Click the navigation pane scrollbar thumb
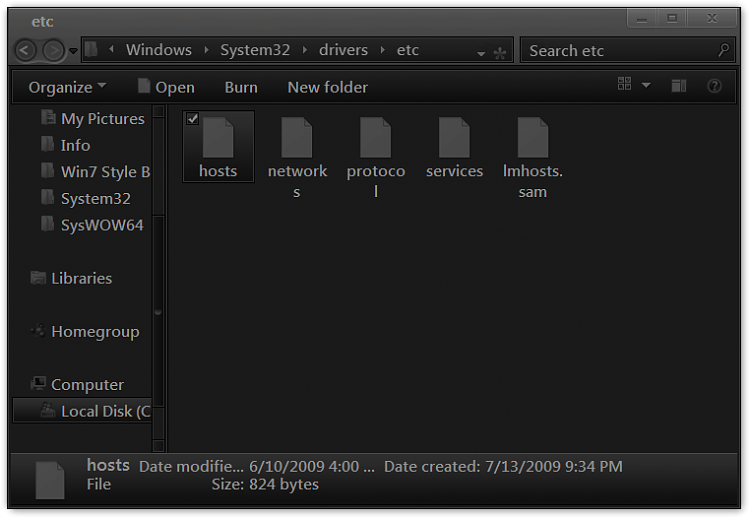Viewport: 750px width, 518px height. point(158,311)
